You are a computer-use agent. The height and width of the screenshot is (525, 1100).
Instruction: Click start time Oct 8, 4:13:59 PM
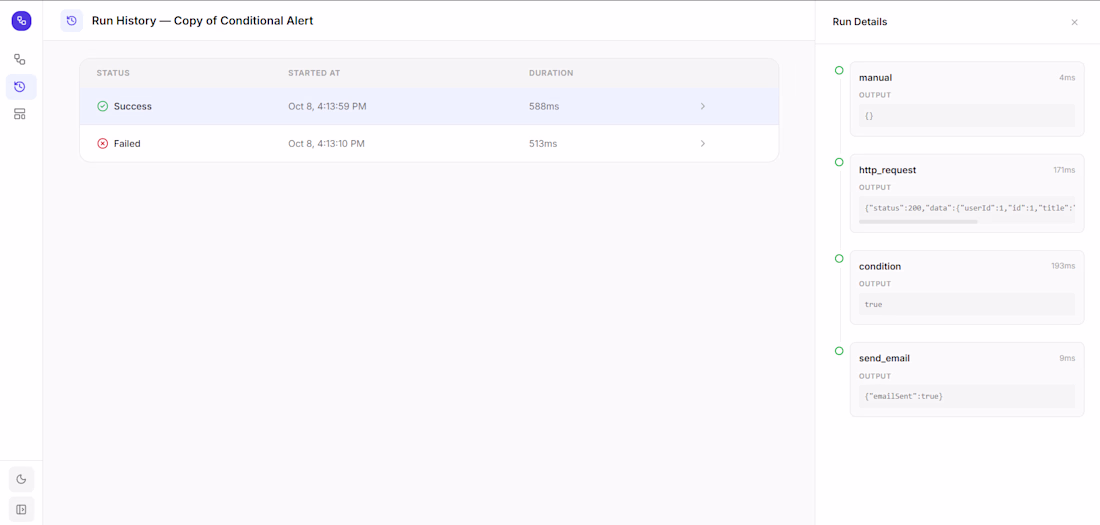click(328, 106)
